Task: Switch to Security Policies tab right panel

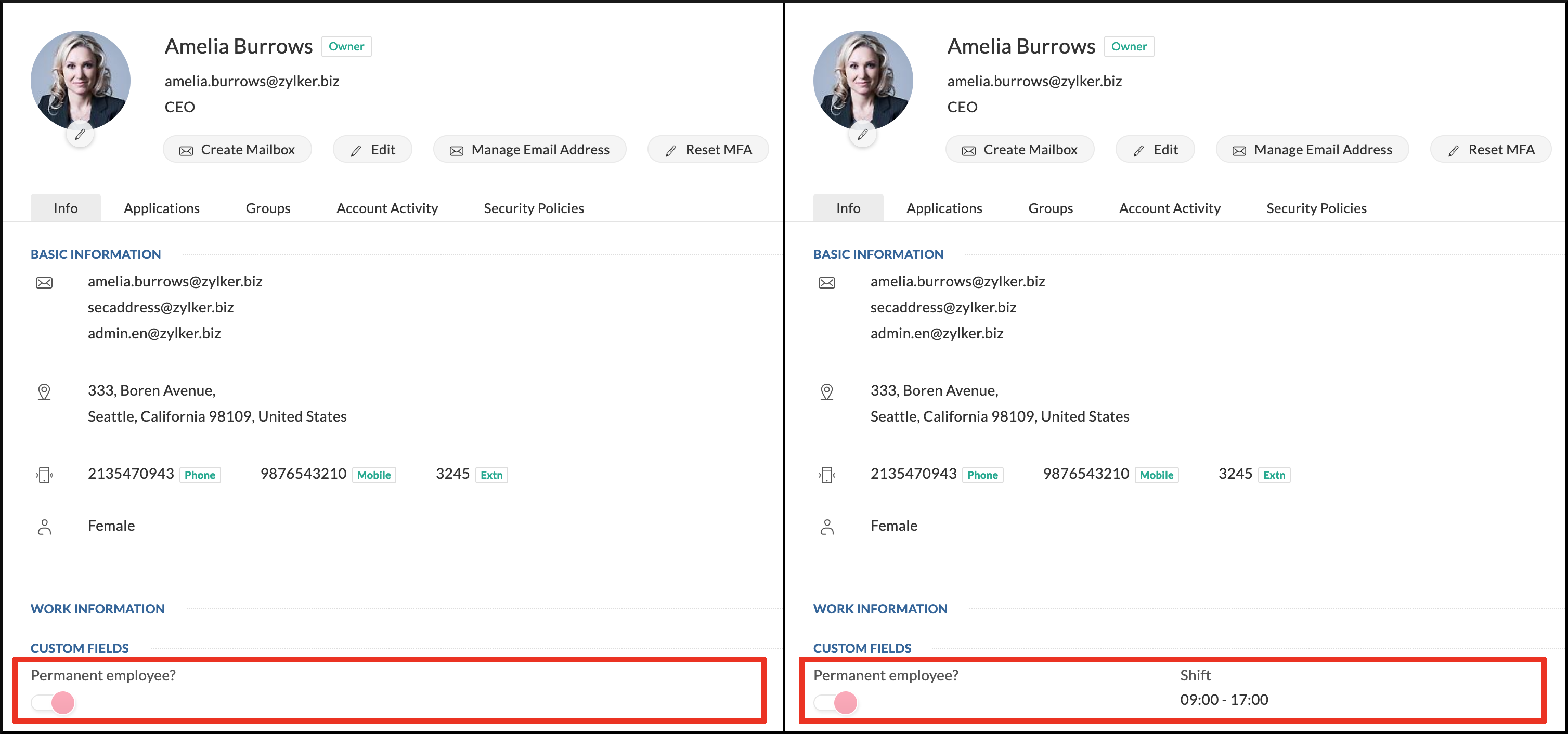Action: click(1316, 208)
